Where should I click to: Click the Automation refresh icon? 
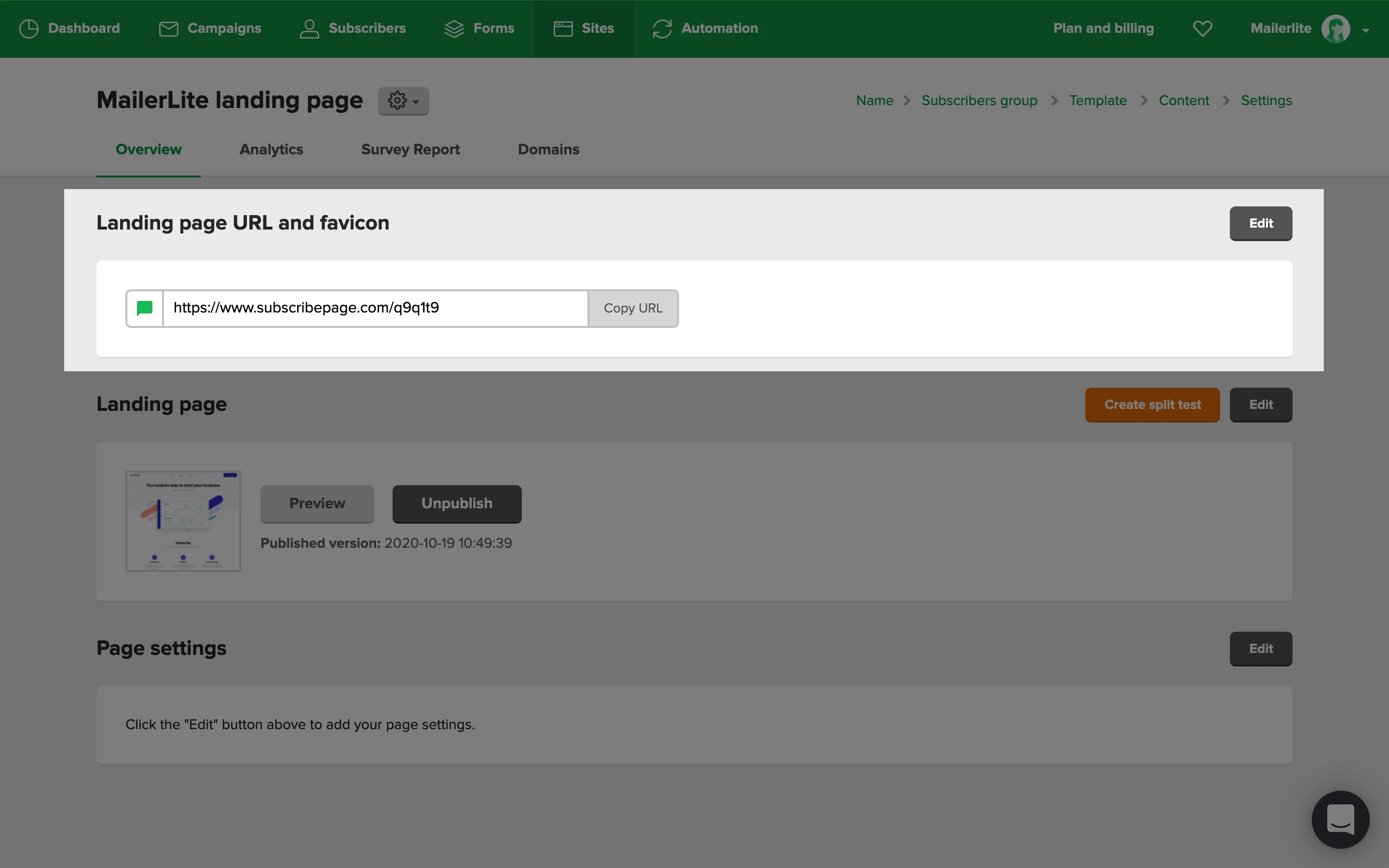(662, 29)
